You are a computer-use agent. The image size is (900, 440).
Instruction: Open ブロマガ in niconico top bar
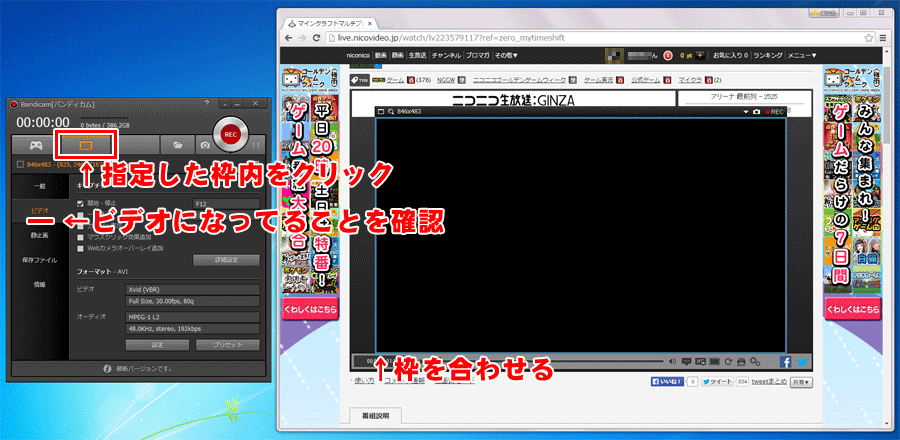(x=478, y=56)
